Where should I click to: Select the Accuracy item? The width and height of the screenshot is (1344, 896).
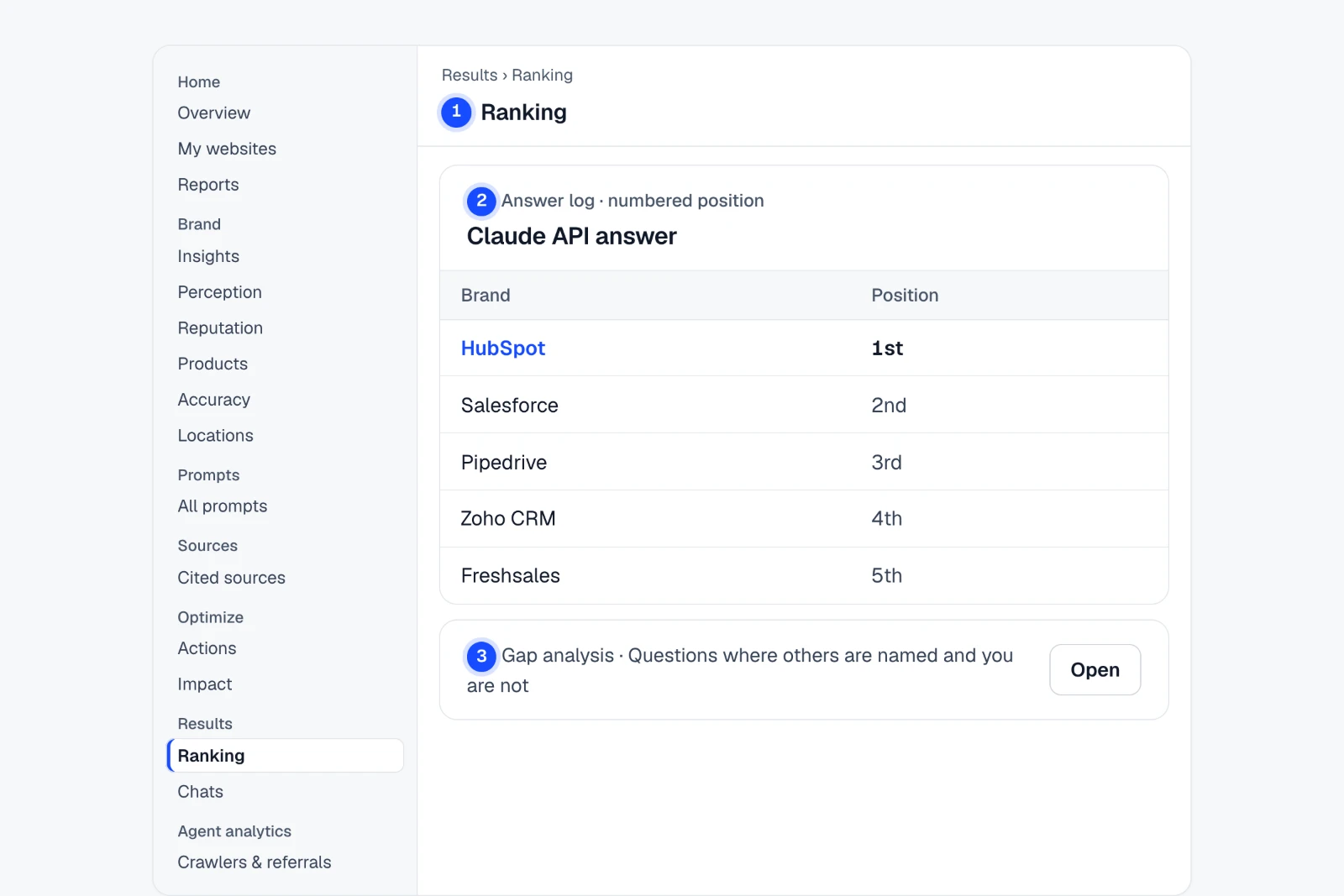tap(213, 400)
